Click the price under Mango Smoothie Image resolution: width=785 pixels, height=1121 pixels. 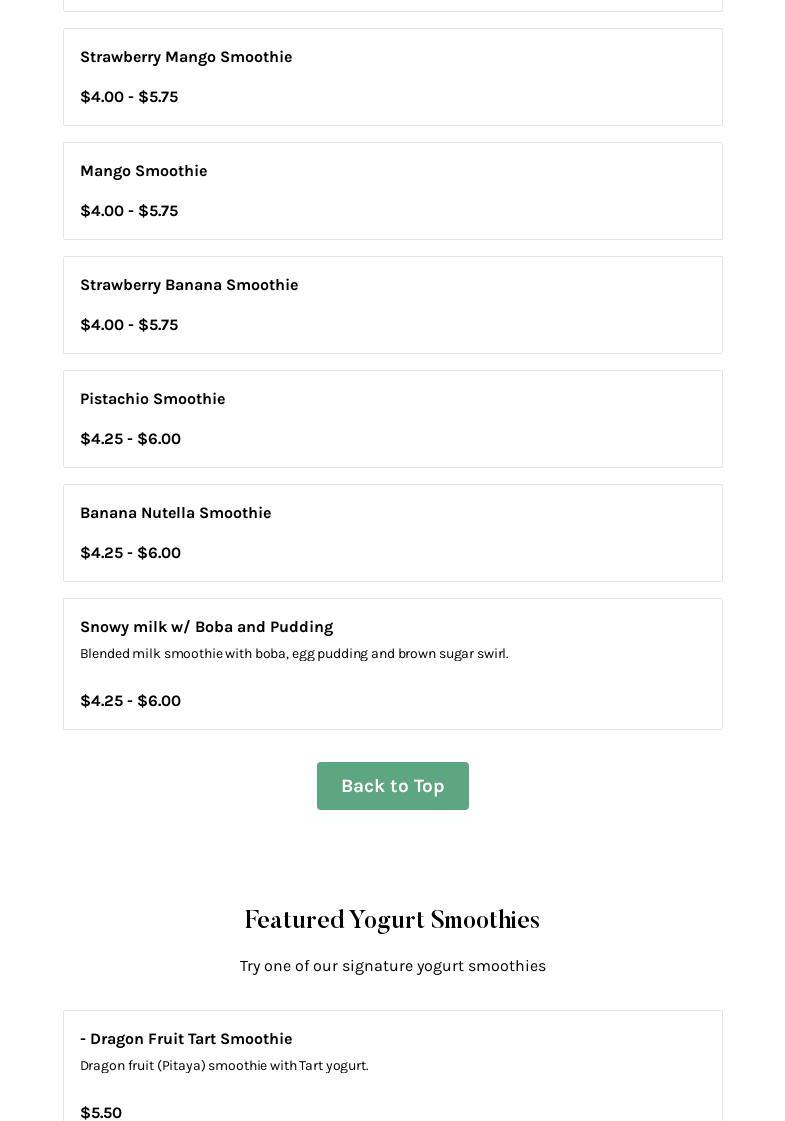pyautogui.click(x=129, y=211)
